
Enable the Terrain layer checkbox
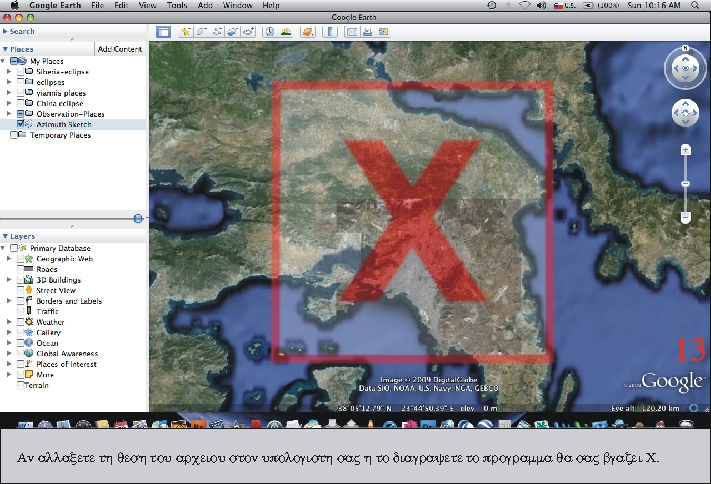point(20,385)
